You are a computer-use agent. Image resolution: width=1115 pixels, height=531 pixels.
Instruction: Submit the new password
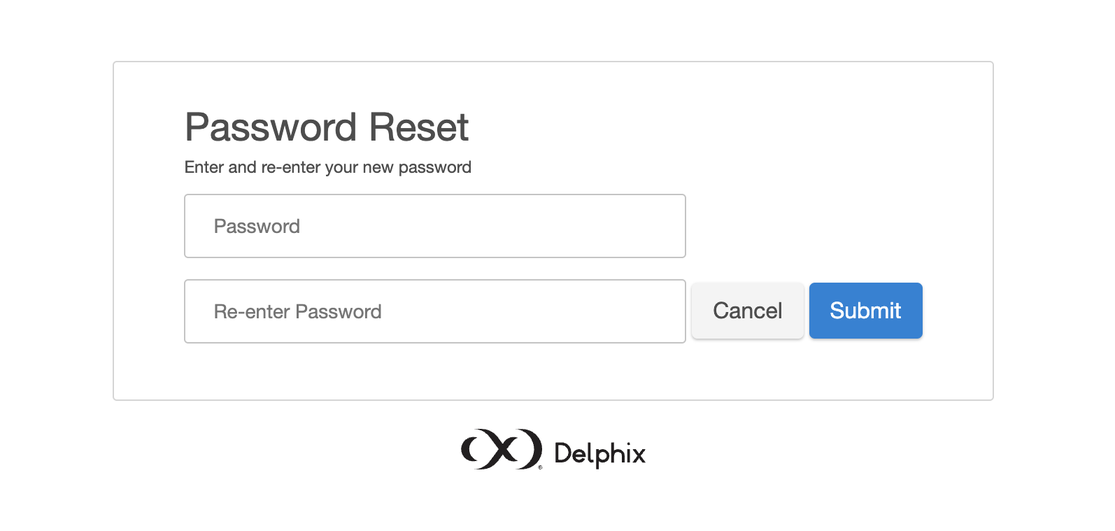click(x=865, y=311)
